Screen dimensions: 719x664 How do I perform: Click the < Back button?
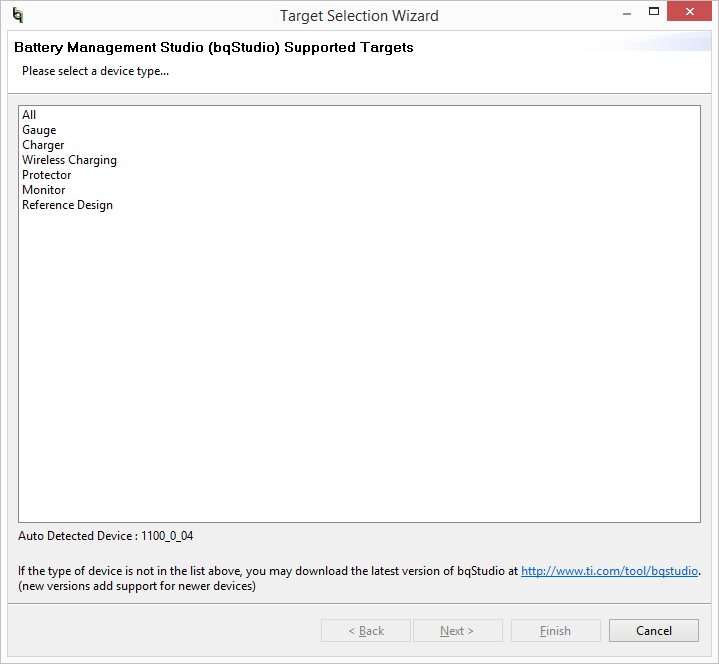(365, 631)
